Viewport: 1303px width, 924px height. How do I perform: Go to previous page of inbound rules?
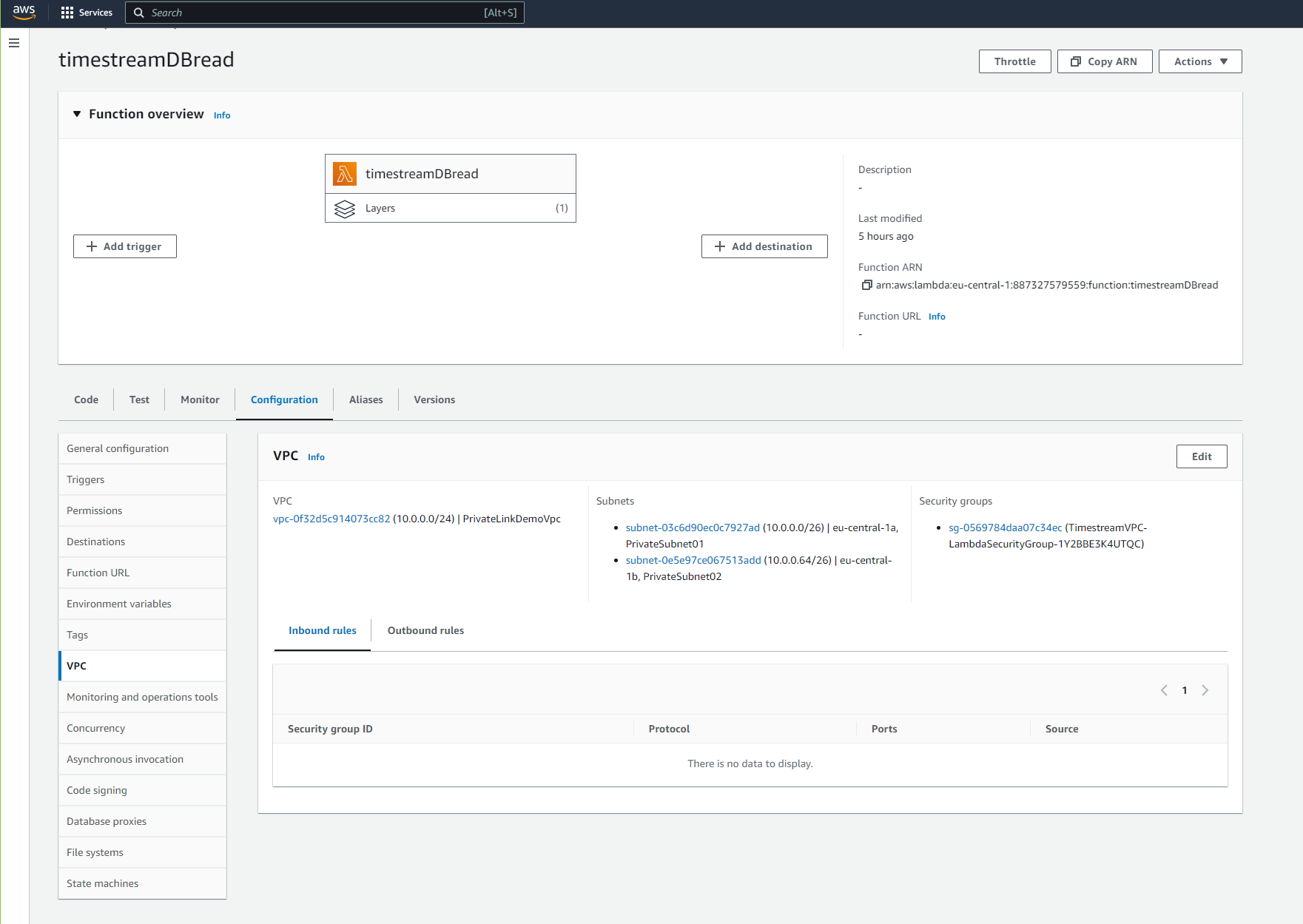[x=1164, y=690]
